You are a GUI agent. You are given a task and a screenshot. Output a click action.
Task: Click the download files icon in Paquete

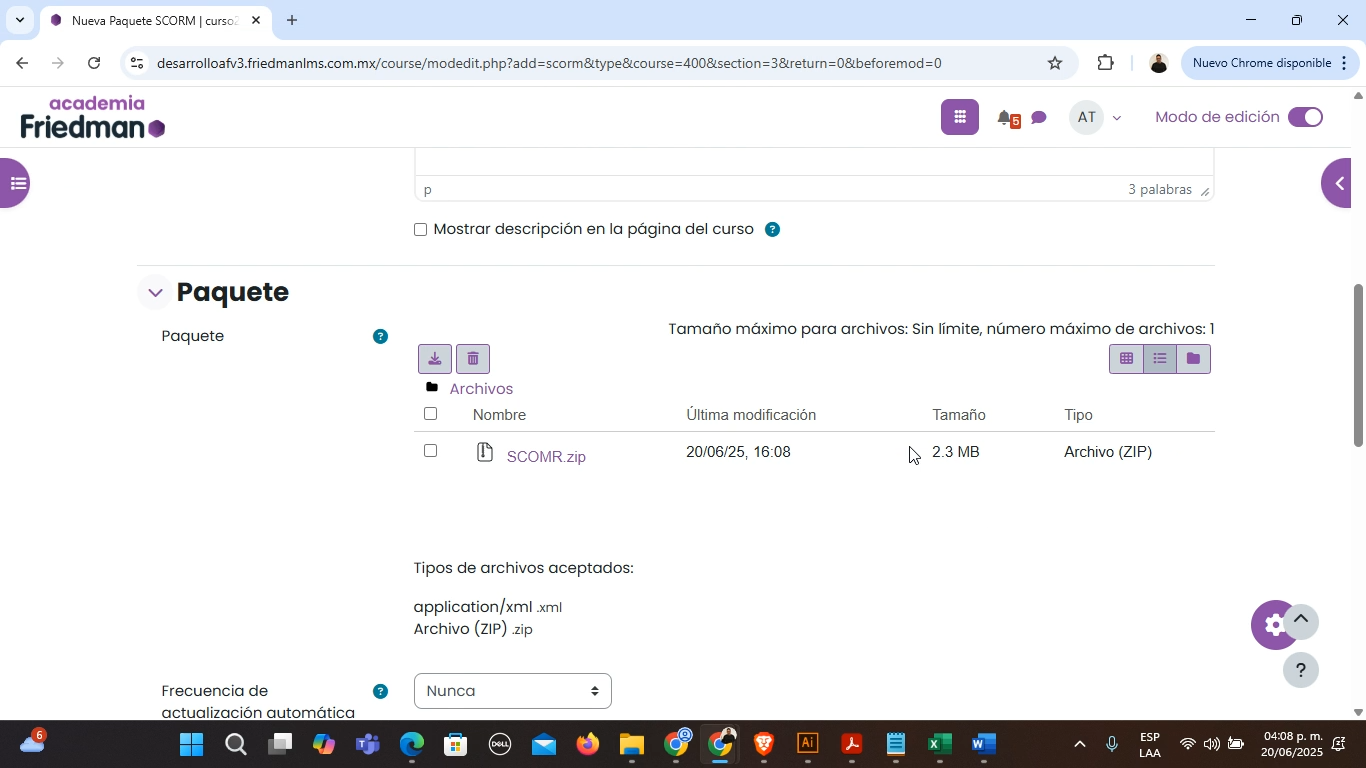click(435, 359)
